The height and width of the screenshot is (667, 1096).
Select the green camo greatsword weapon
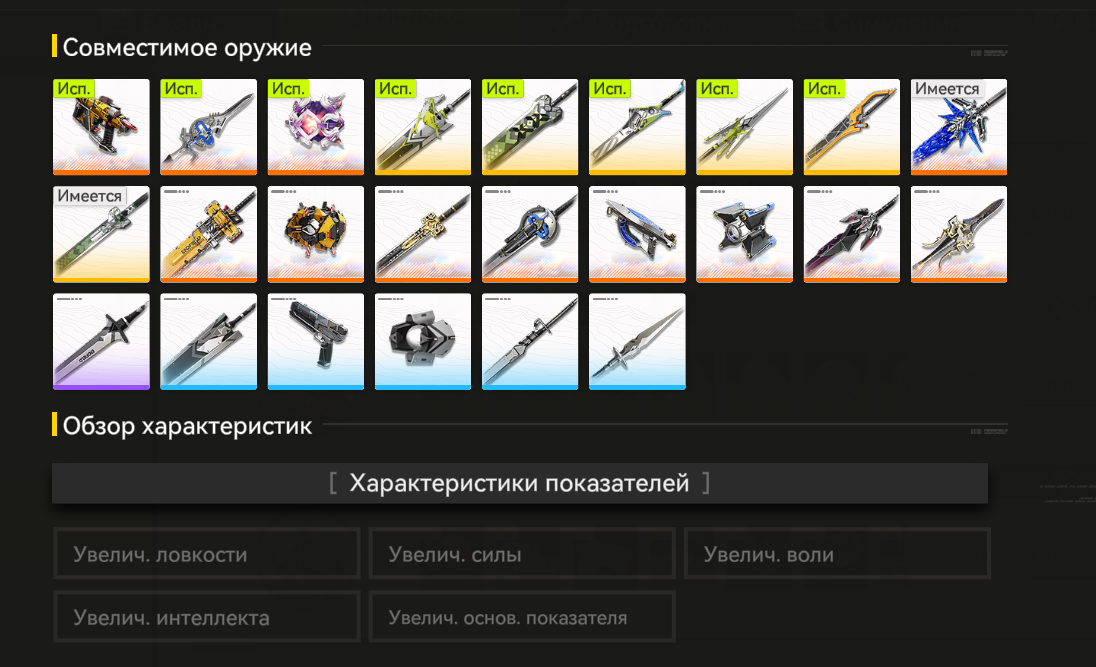point(530,127)
